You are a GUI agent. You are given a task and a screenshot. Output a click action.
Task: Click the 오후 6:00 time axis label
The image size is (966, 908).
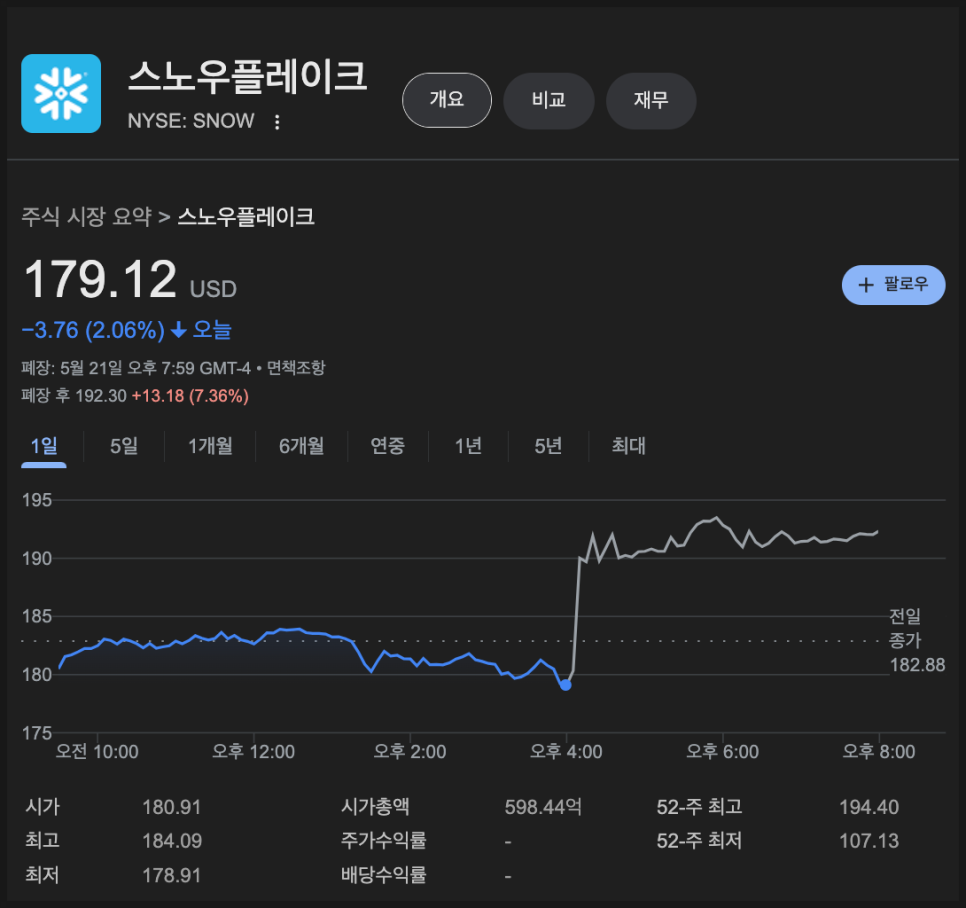[723, 752]
